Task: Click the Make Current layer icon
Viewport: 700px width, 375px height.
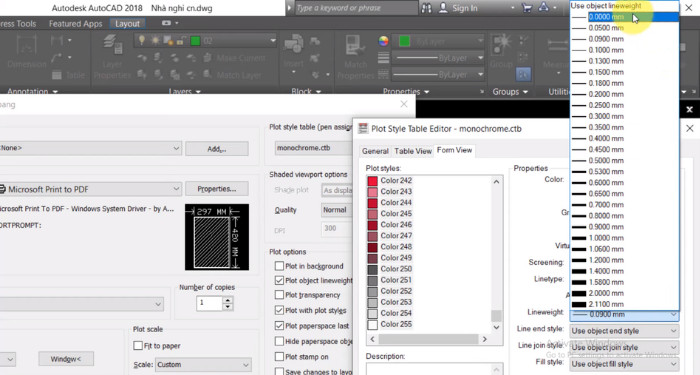Action: (x=208, y=58)
